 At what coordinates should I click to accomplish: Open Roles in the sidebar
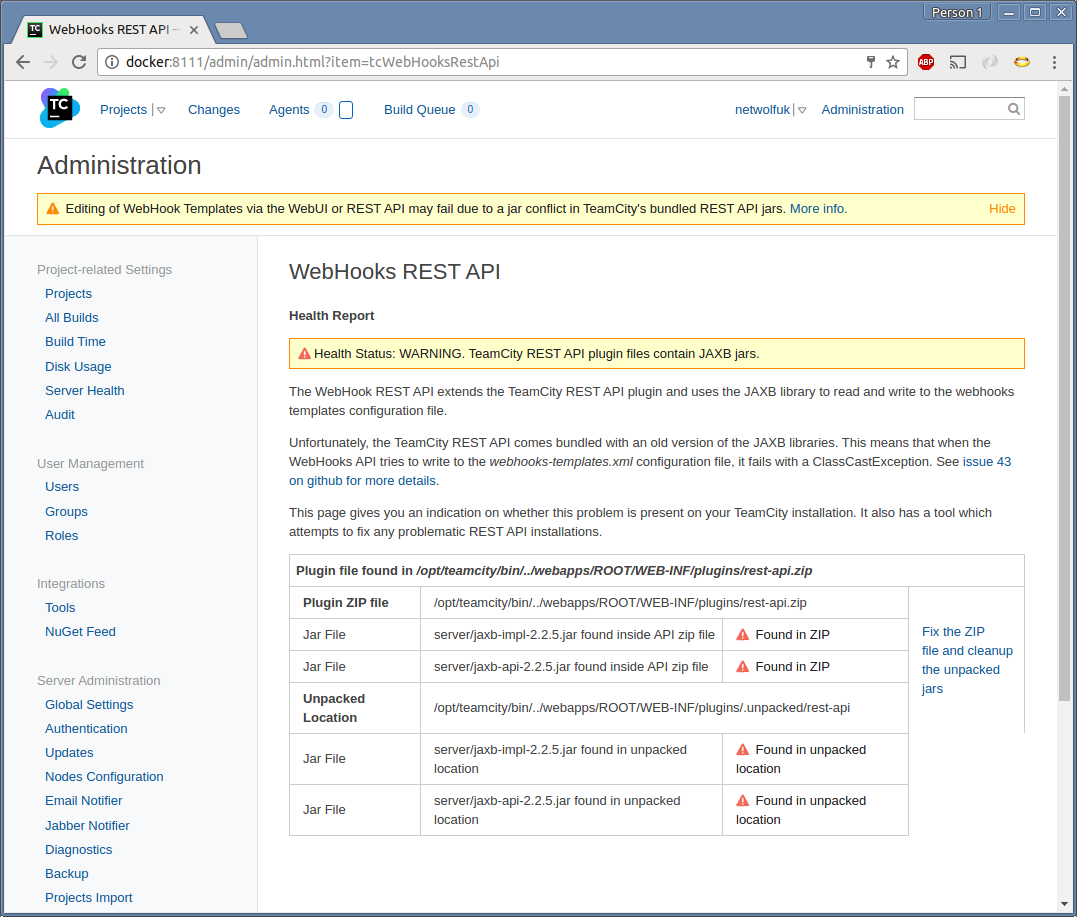click(61, 536)
